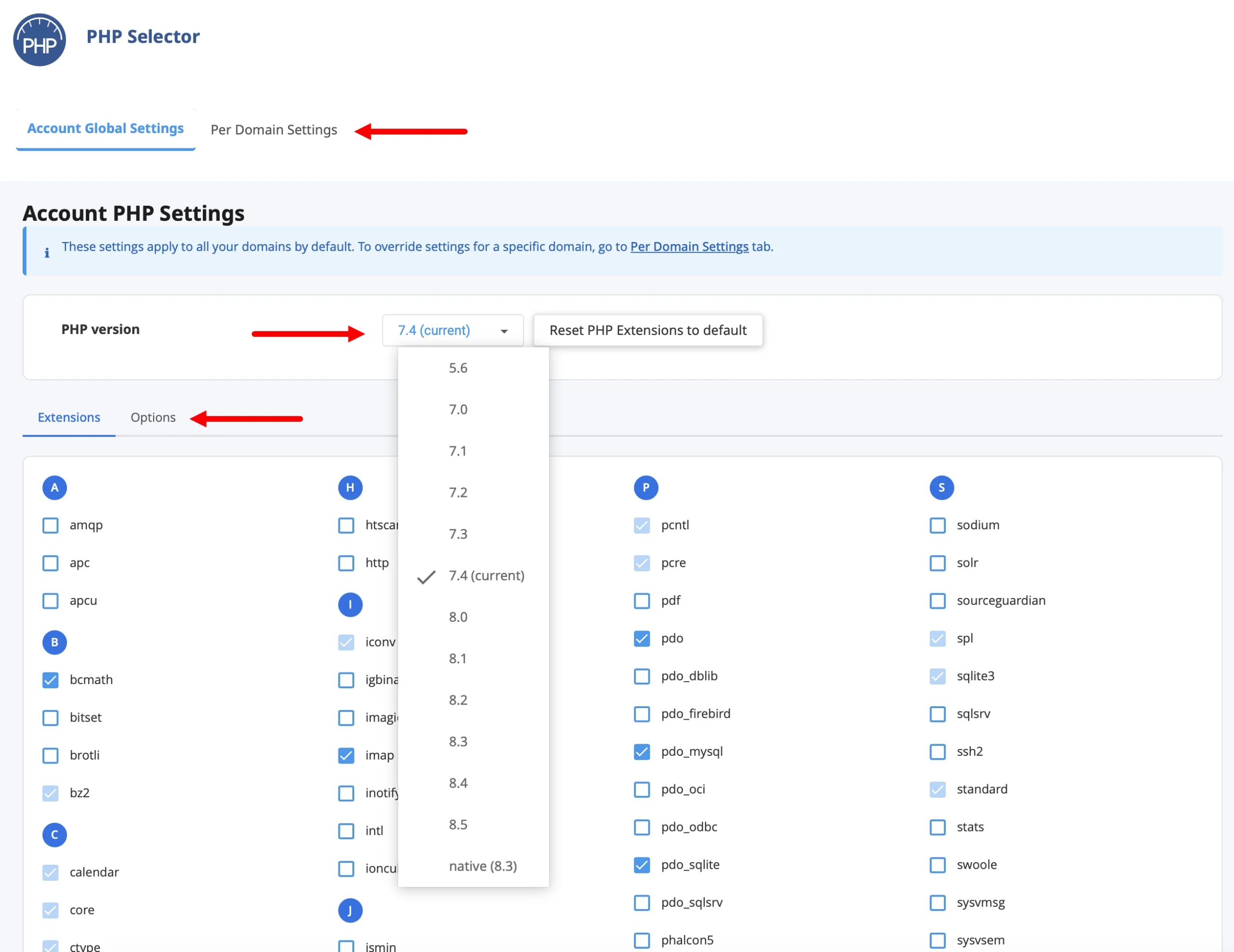Choose PHP version 8.5 from list
Viewport: 1234px width, 952px height.
473,825
